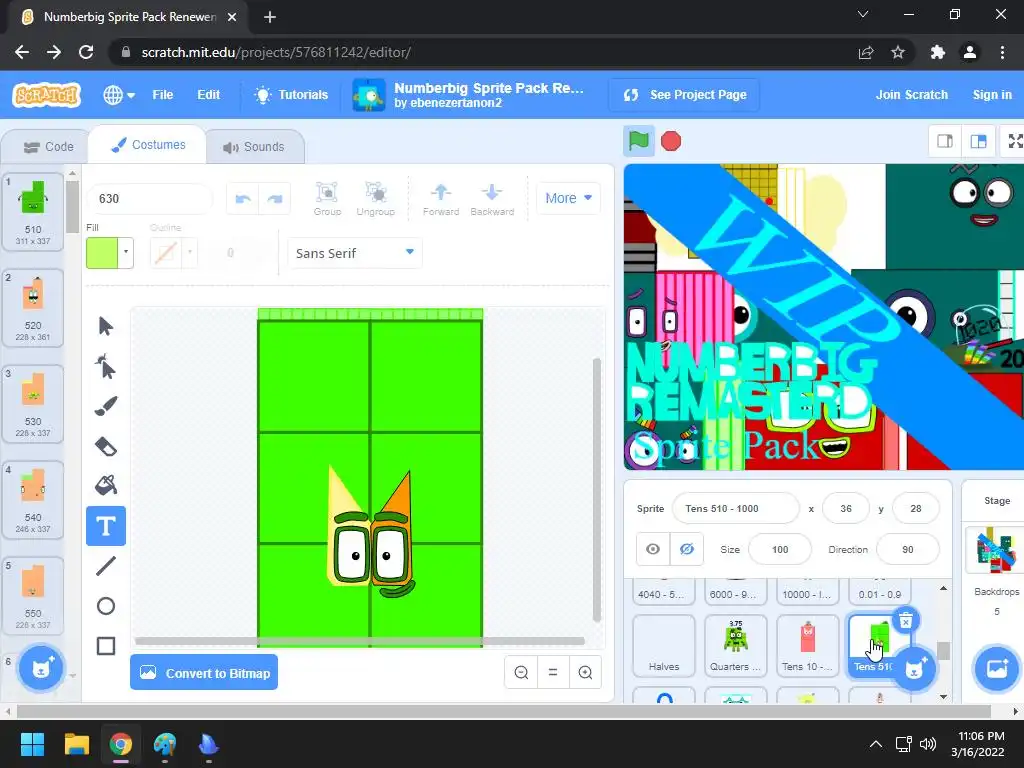Select the Text tool
This screenshot has width=1024, height=768.
point(106,526)
